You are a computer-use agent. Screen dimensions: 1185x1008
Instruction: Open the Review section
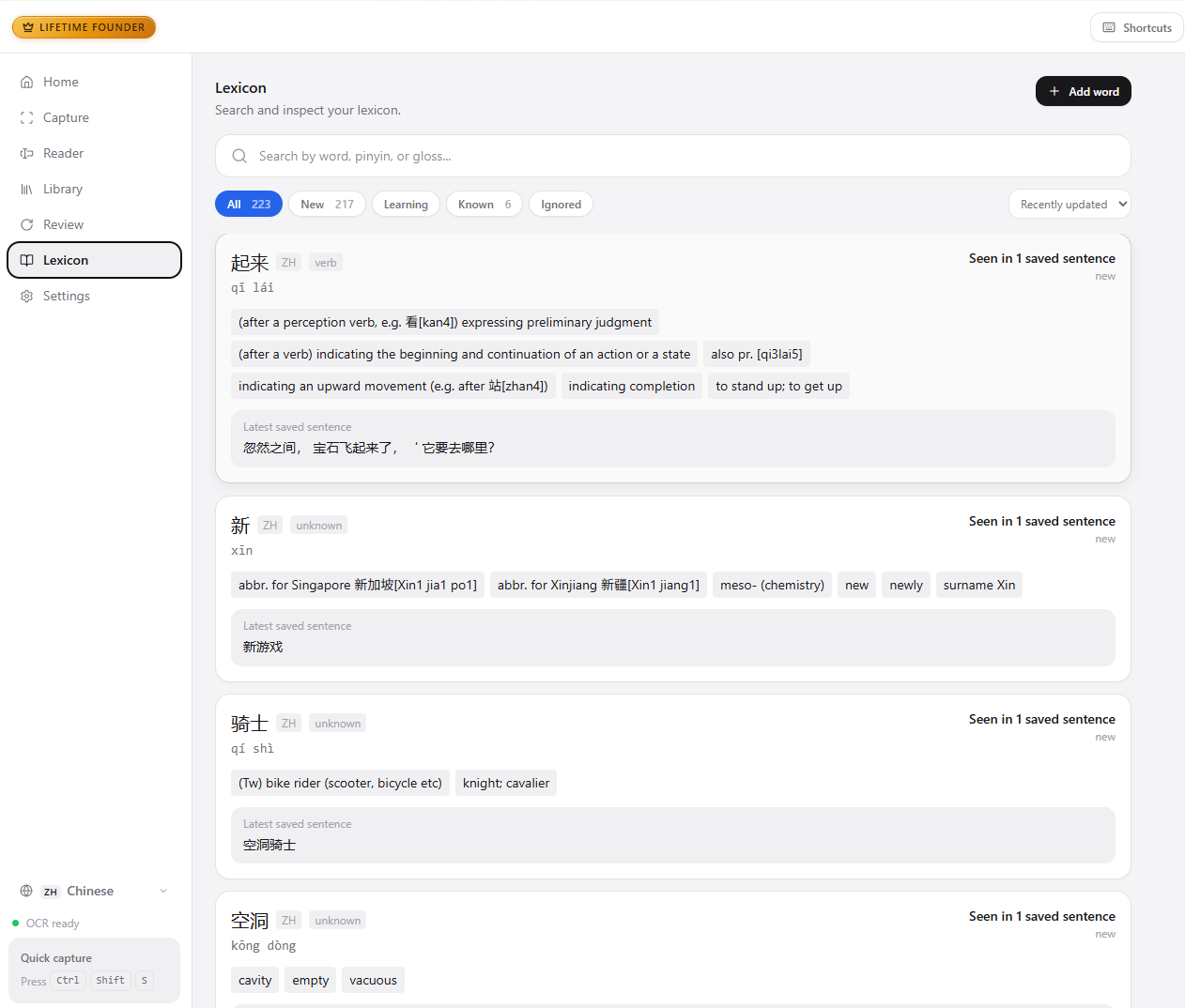point(94,224)
